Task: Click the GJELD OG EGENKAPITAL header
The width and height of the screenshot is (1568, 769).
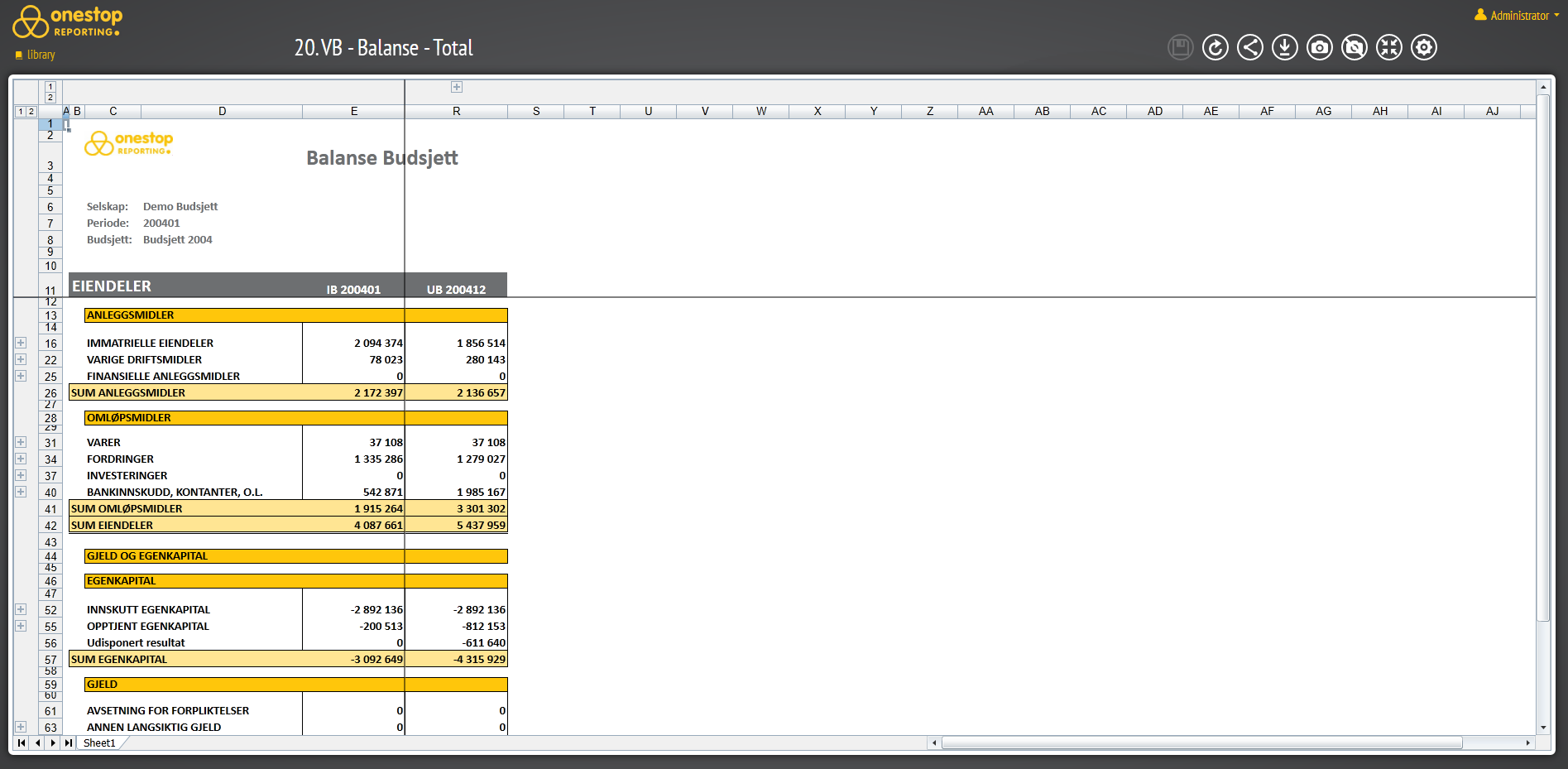Action: tap(296, 556)
